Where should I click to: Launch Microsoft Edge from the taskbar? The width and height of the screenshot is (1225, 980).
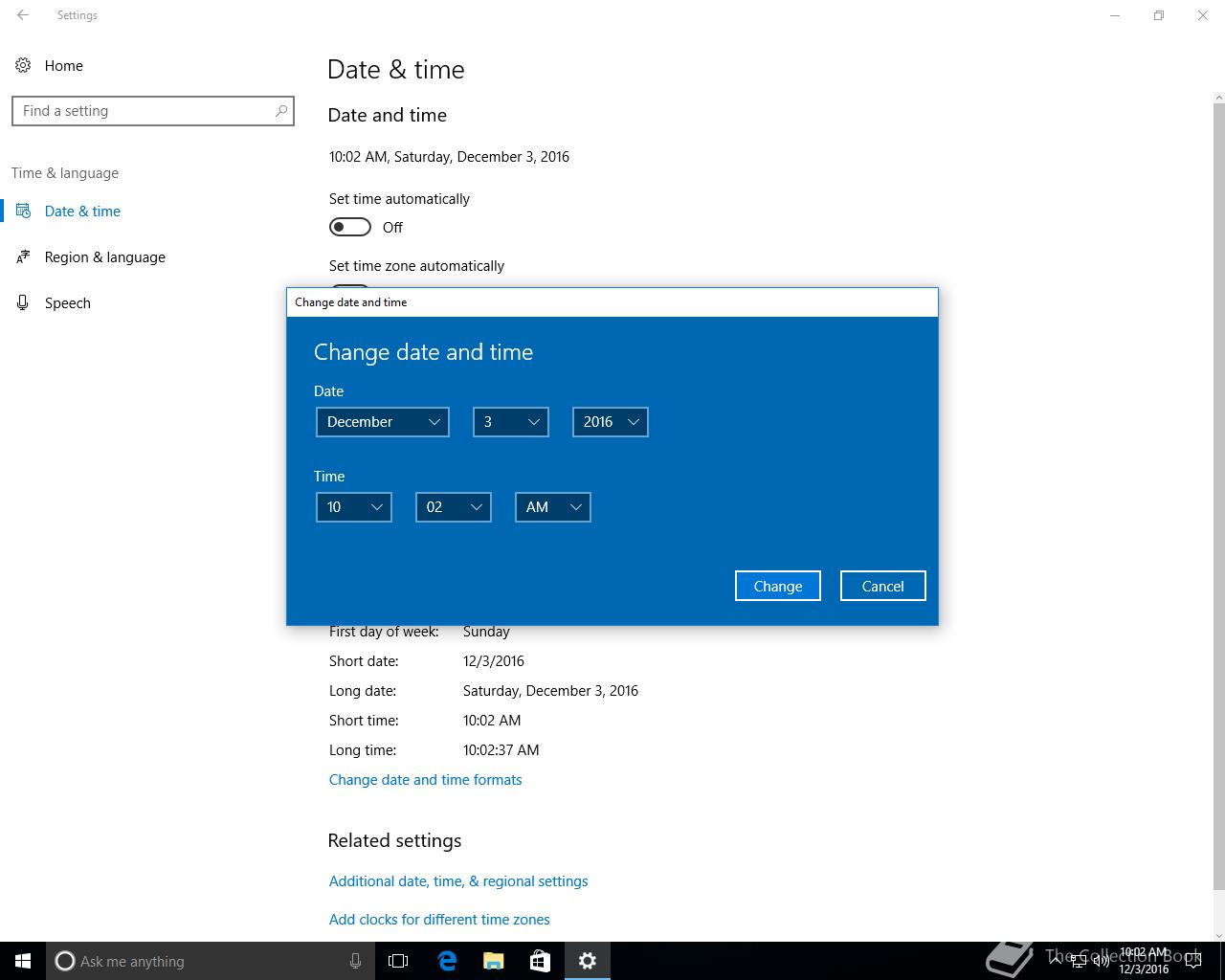coord(447,961)
